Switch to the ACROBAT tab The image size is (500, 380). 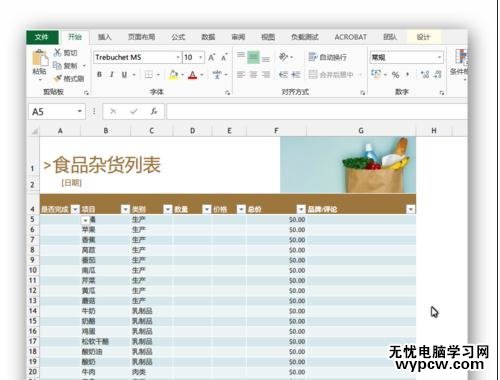pyautogui.click(x=351, y=37)
